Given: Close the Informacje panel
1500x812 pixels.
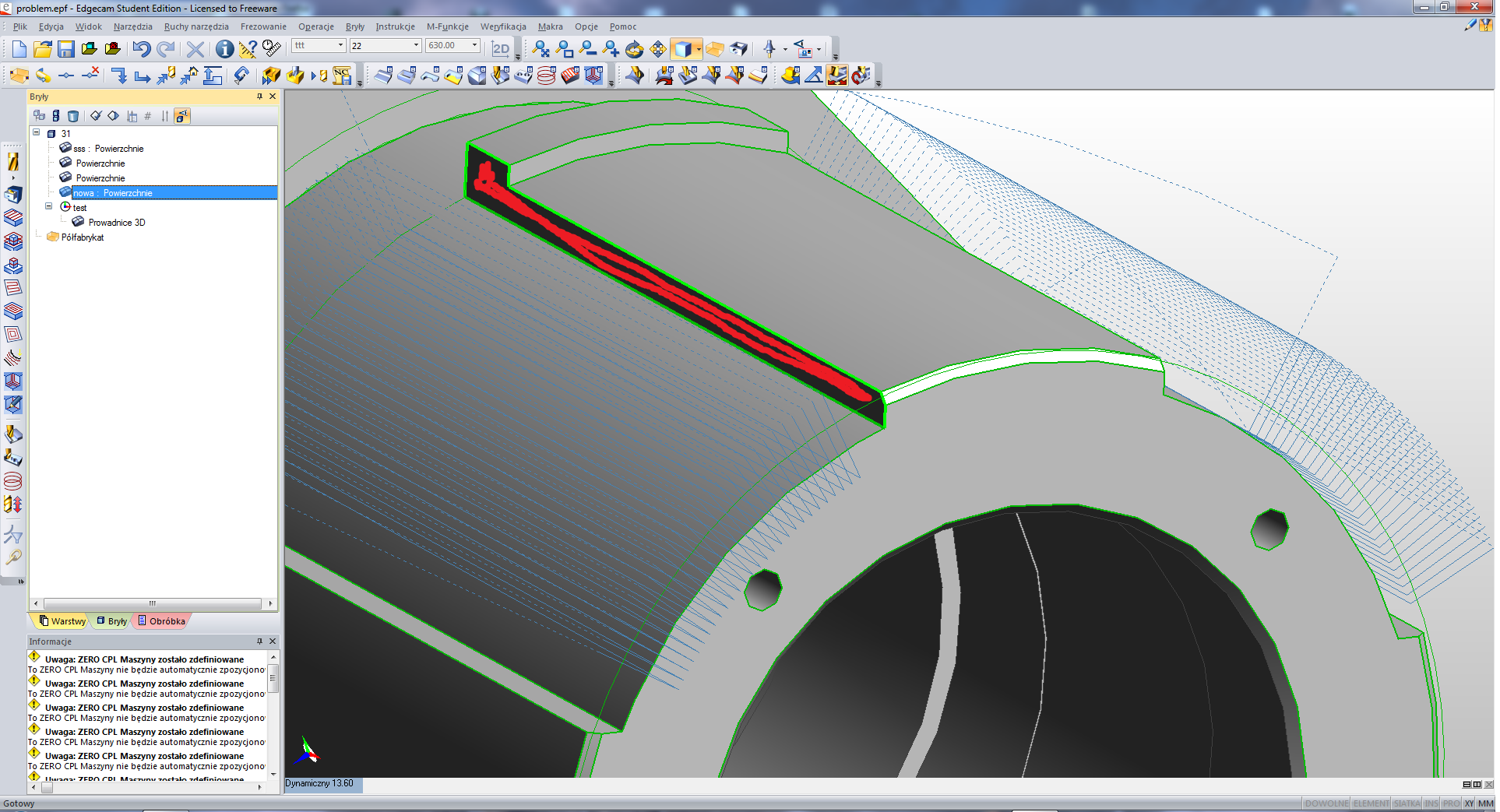Looking at the screenshot, I should pyautogui.click(x=273, y=642).
